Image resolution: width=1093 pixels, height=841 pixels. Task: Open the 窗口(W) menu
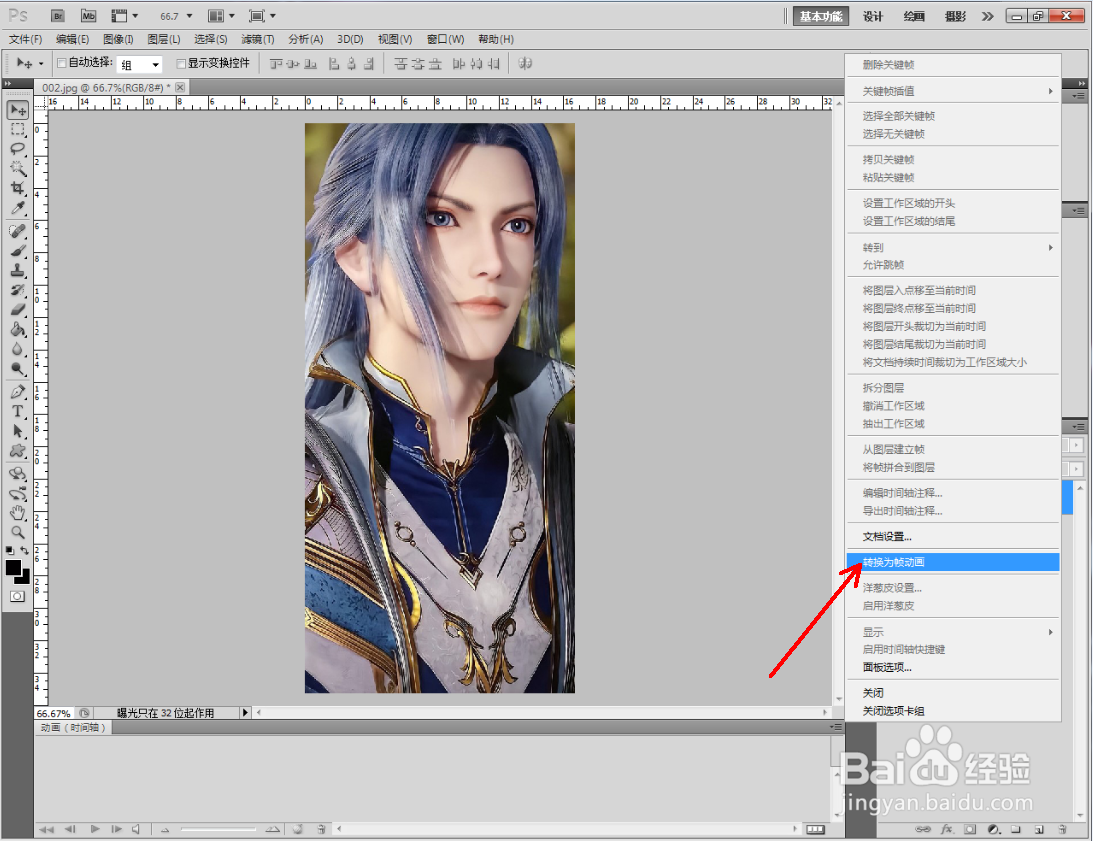coord(445,39)
